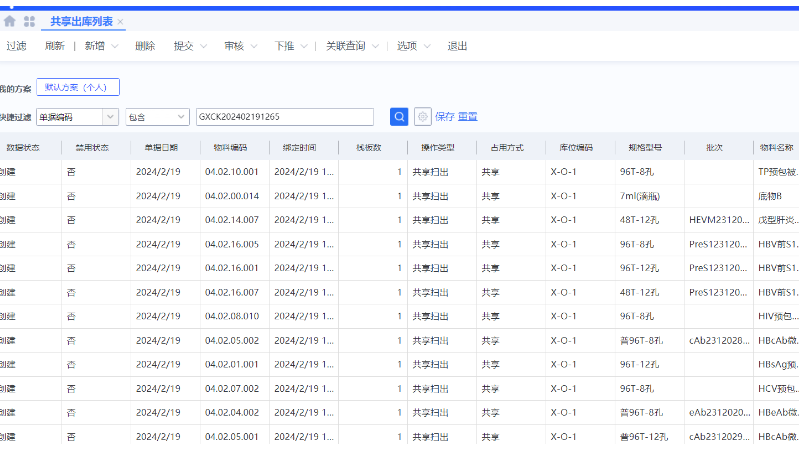Viewport: 799px width, 450px height.
Task: Click the 重置 link
Action: coord(467,117)
